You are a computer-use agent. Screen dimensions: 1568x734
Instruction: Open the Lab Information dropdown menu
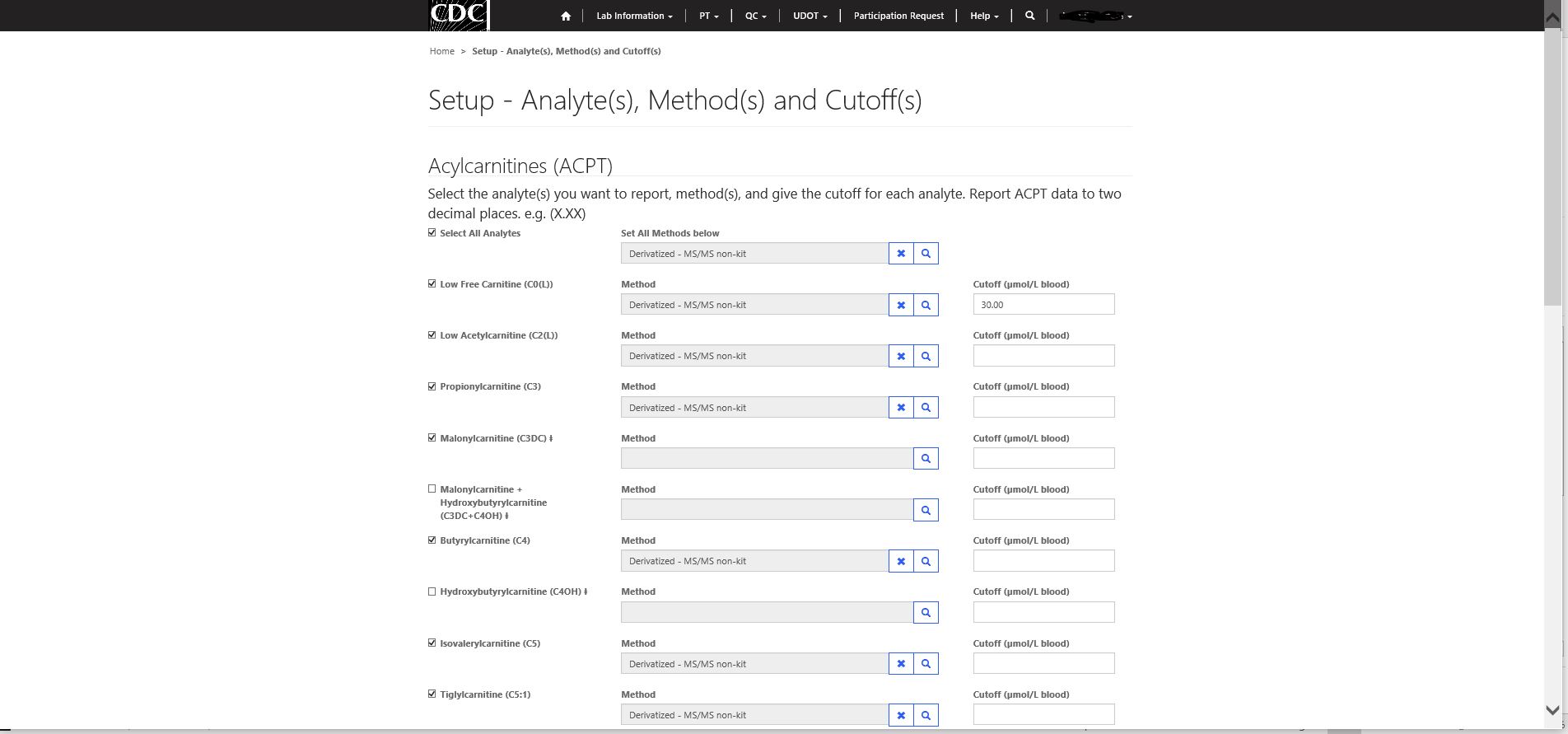pyautogui.click(x=634, y=16)
